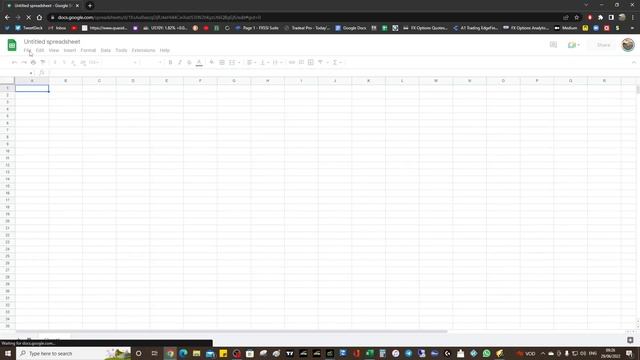Click the insert chart icon

tap(311, 62)
